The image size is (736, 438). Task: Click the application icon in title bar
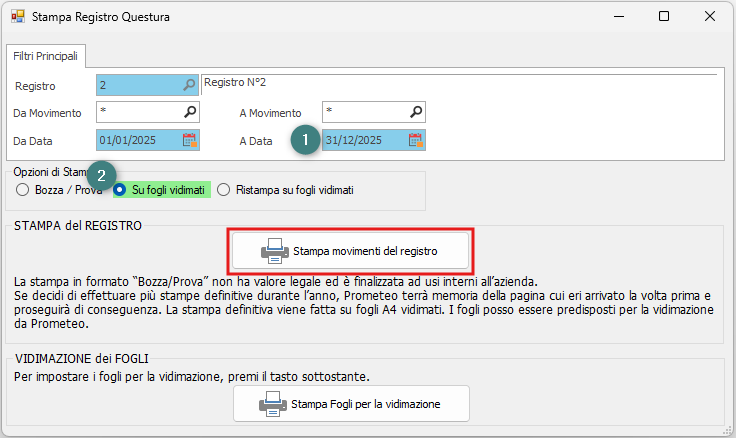coord(17,17)
